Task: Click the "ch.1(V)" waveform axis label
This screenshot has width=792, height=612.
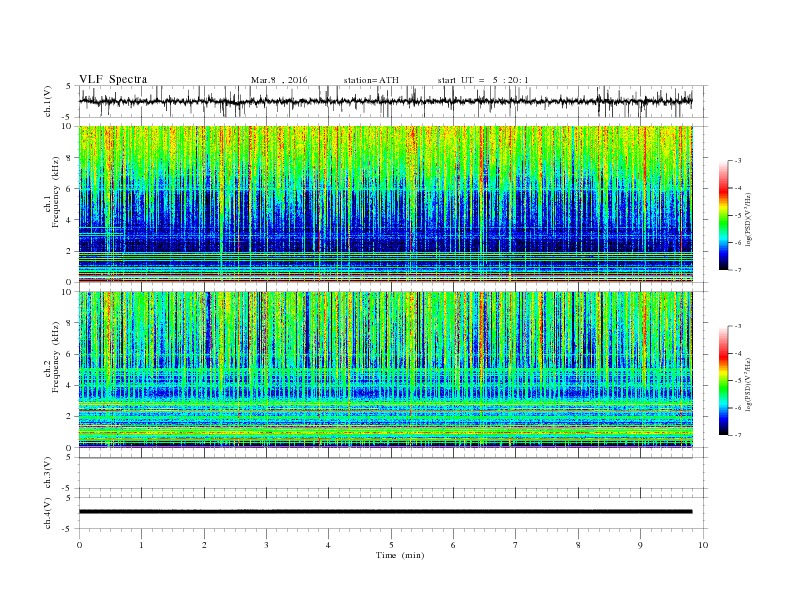Action: click(x=48, y=102)
